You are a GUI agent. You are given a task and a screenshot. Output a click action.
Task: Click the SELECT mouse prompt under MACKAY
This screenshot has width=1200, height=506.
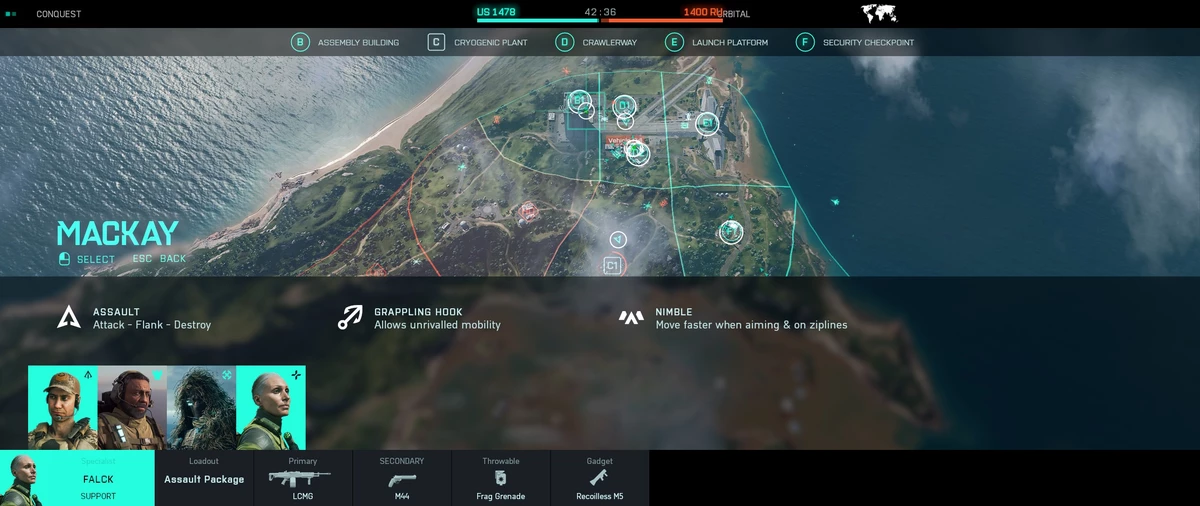pos(87,259)
